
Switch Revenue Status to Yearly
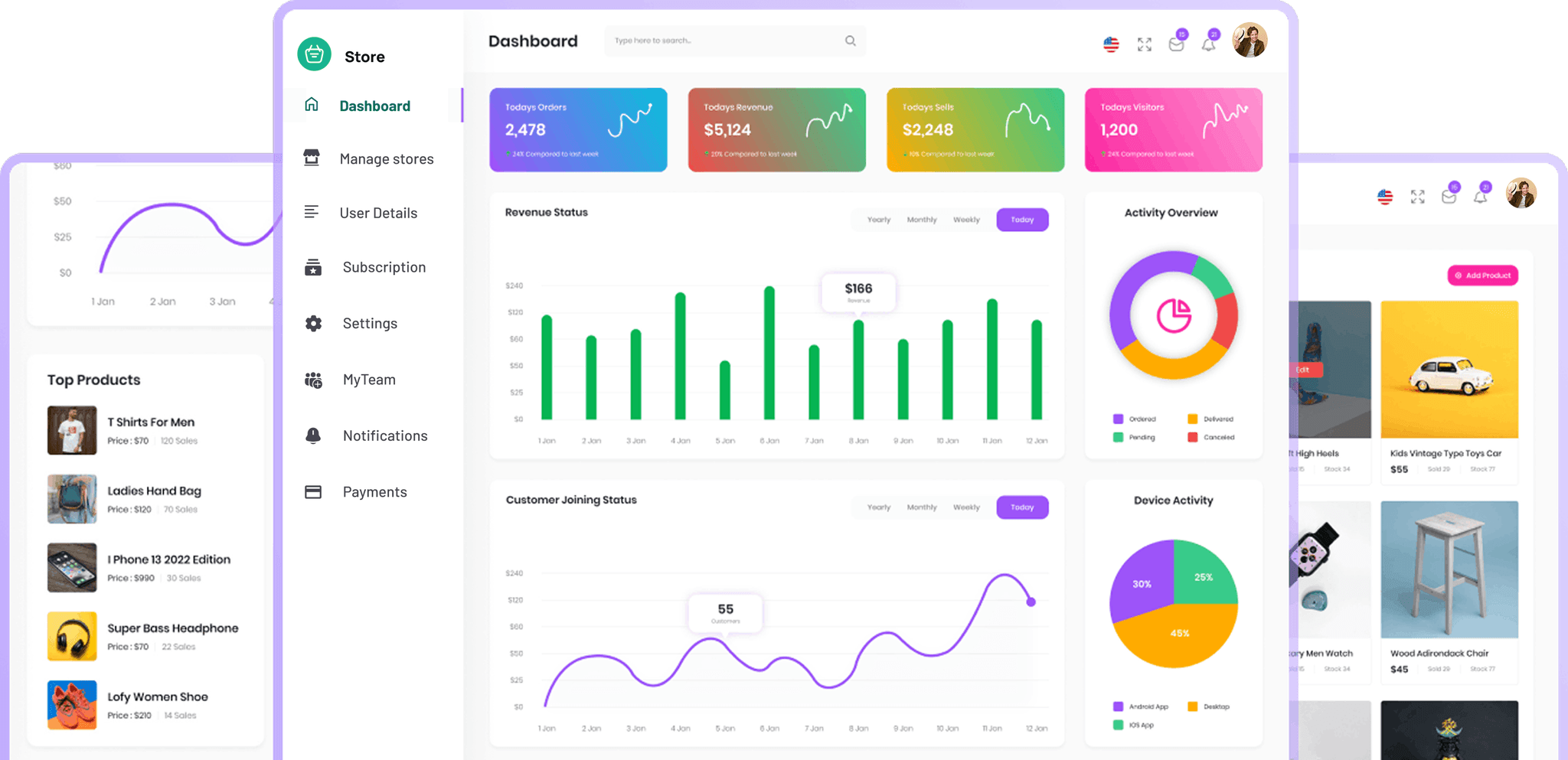[879, 220]
